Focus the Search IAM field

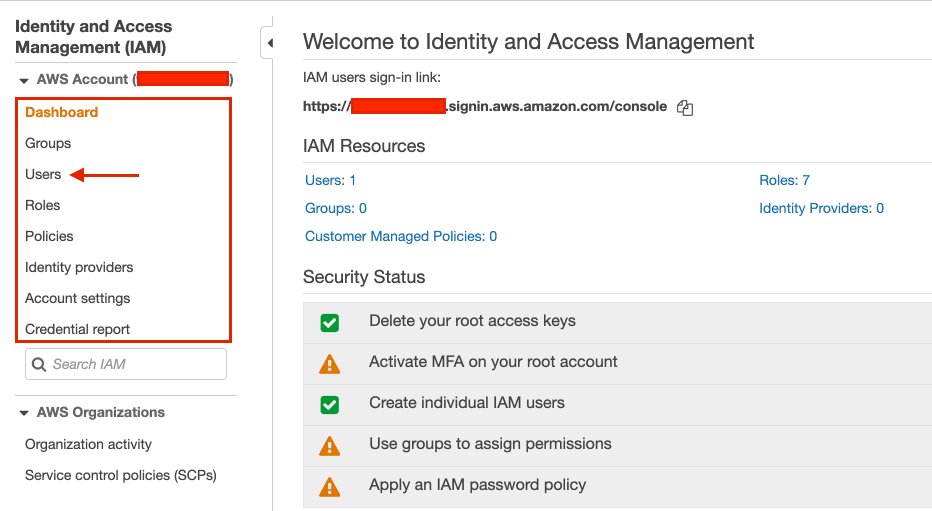click(125, 364)
